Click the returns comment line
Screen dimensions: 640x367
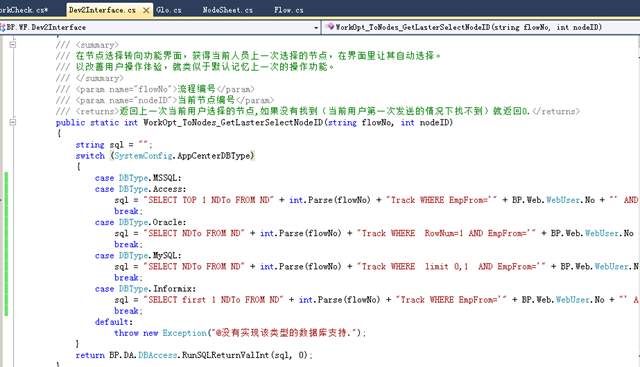click(318, 111)
